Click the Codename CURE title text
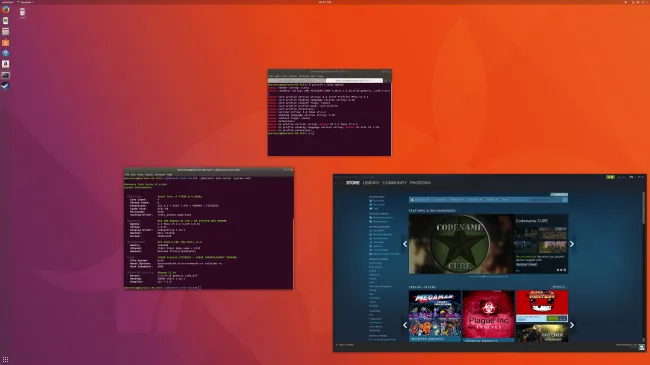The width and height of the screenshot is (650, 365). tap(531, 221)
